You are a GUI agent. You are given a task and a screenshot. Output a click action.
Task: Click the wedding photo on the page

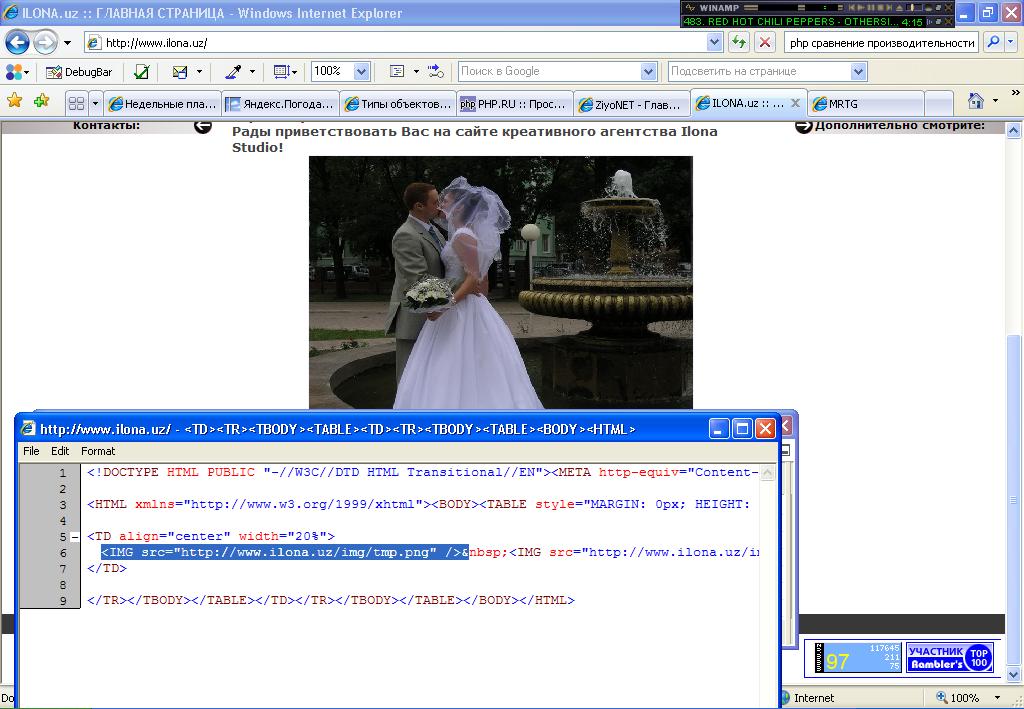point(500,282)
